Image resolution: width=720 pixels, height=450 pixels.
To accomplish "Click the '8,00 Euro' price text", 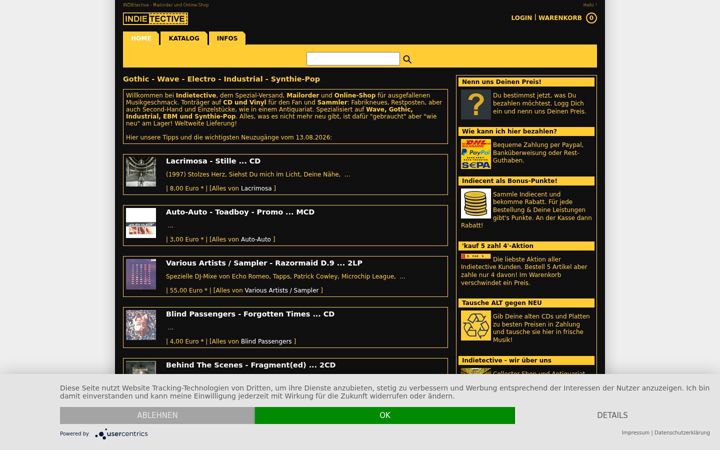I will pos(184,188).
